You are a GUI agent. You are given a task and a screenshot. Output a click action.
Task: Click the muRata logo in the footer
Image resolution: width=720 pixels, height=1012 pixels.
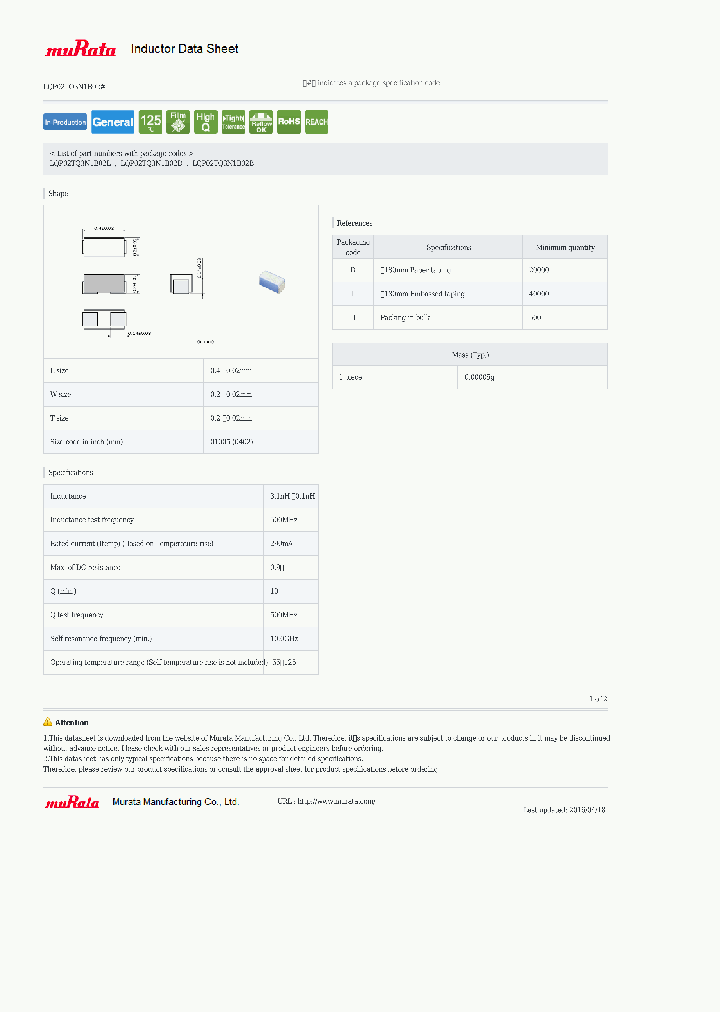click(72, 802)
